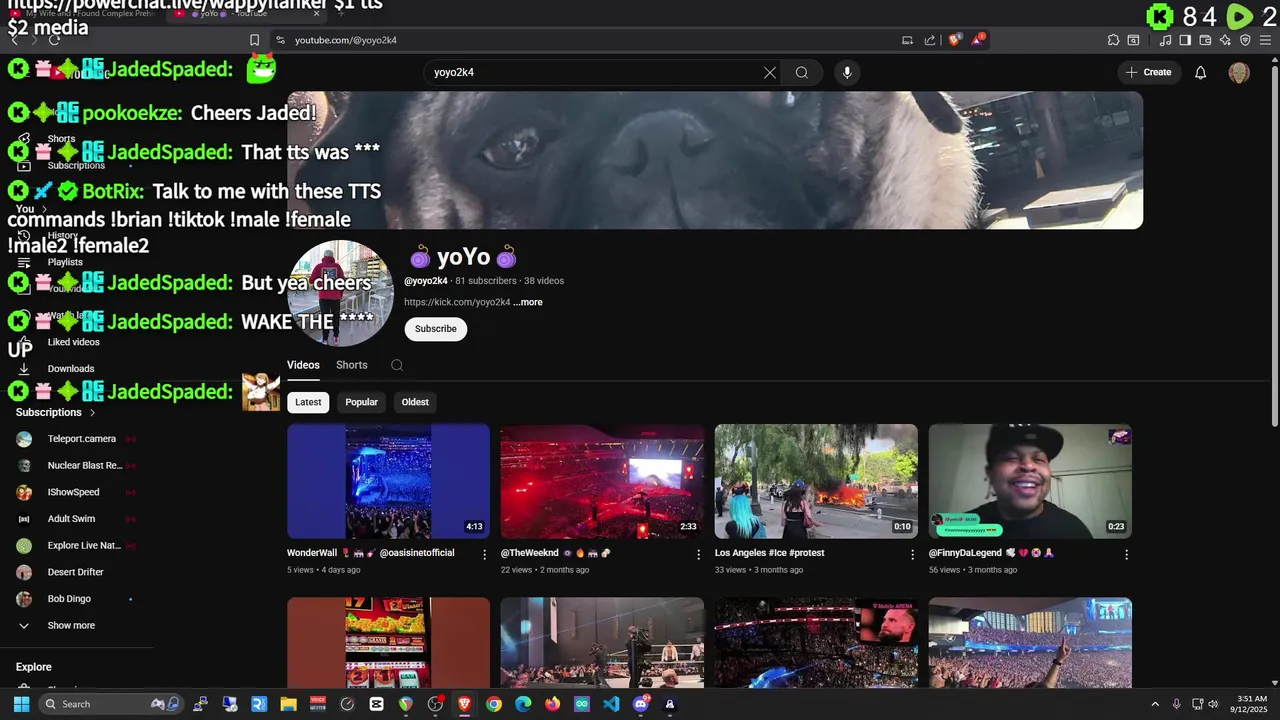The image size is (1280, 720).
Task: Click the install app icon in address bar
Action: [x=907, y=40]
